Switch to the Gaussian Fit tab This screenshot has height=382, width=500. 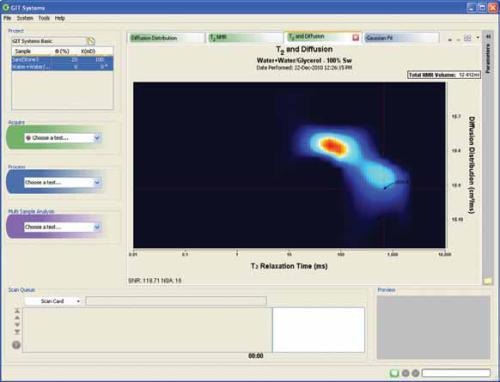pyautogui.click(x=401, y=38)
